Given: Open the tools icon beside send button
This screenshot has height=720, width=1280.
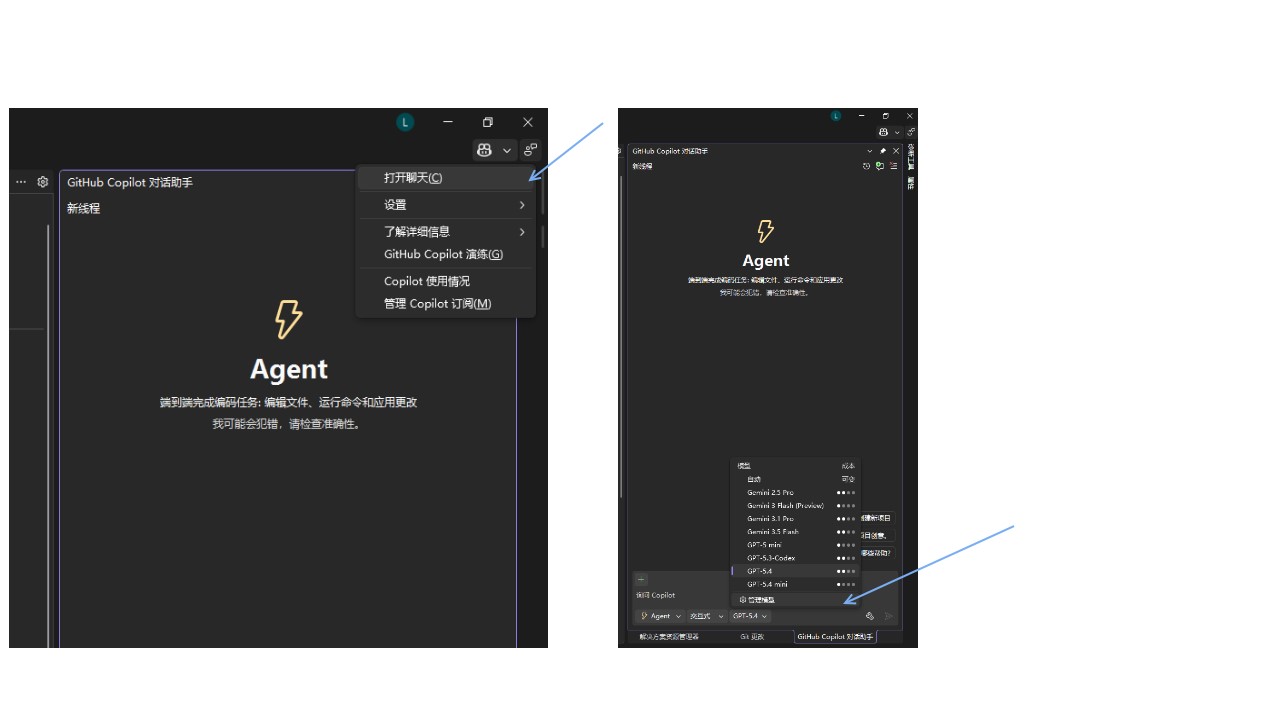Looking at the screenshot, I should 870,616.
